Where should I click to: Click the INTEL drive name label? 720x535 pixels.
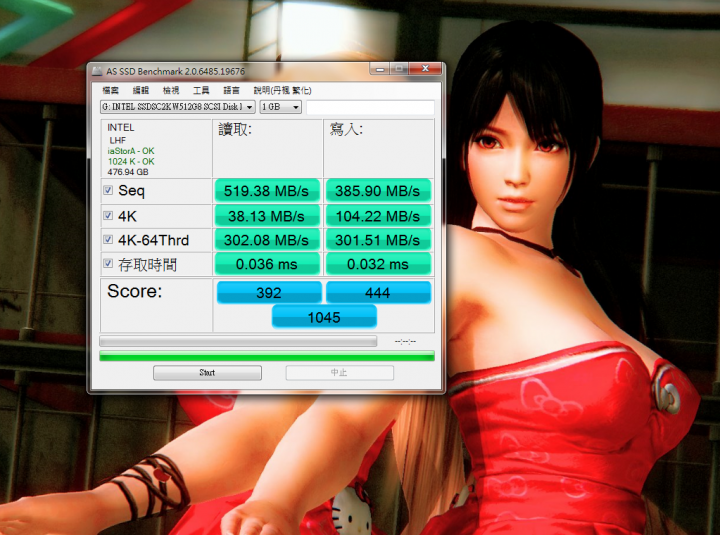[x=121, y=128]
